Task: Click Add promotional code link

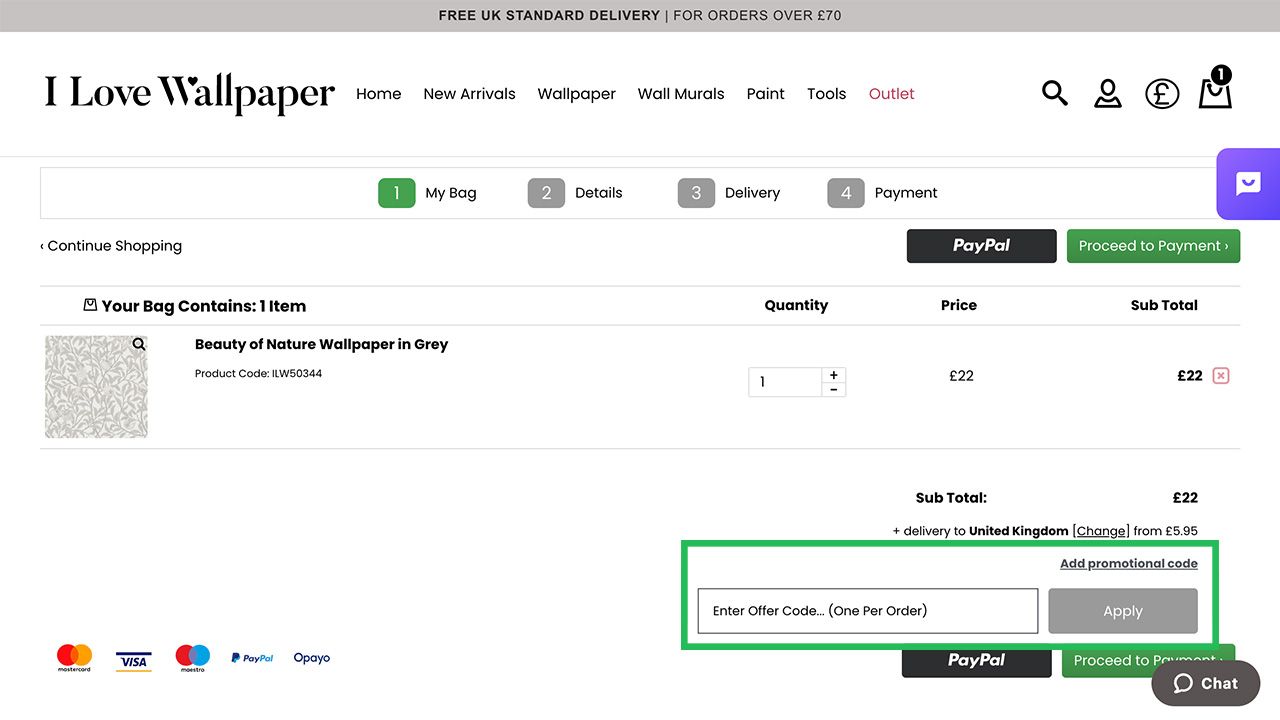Action: click(1129, 563)
